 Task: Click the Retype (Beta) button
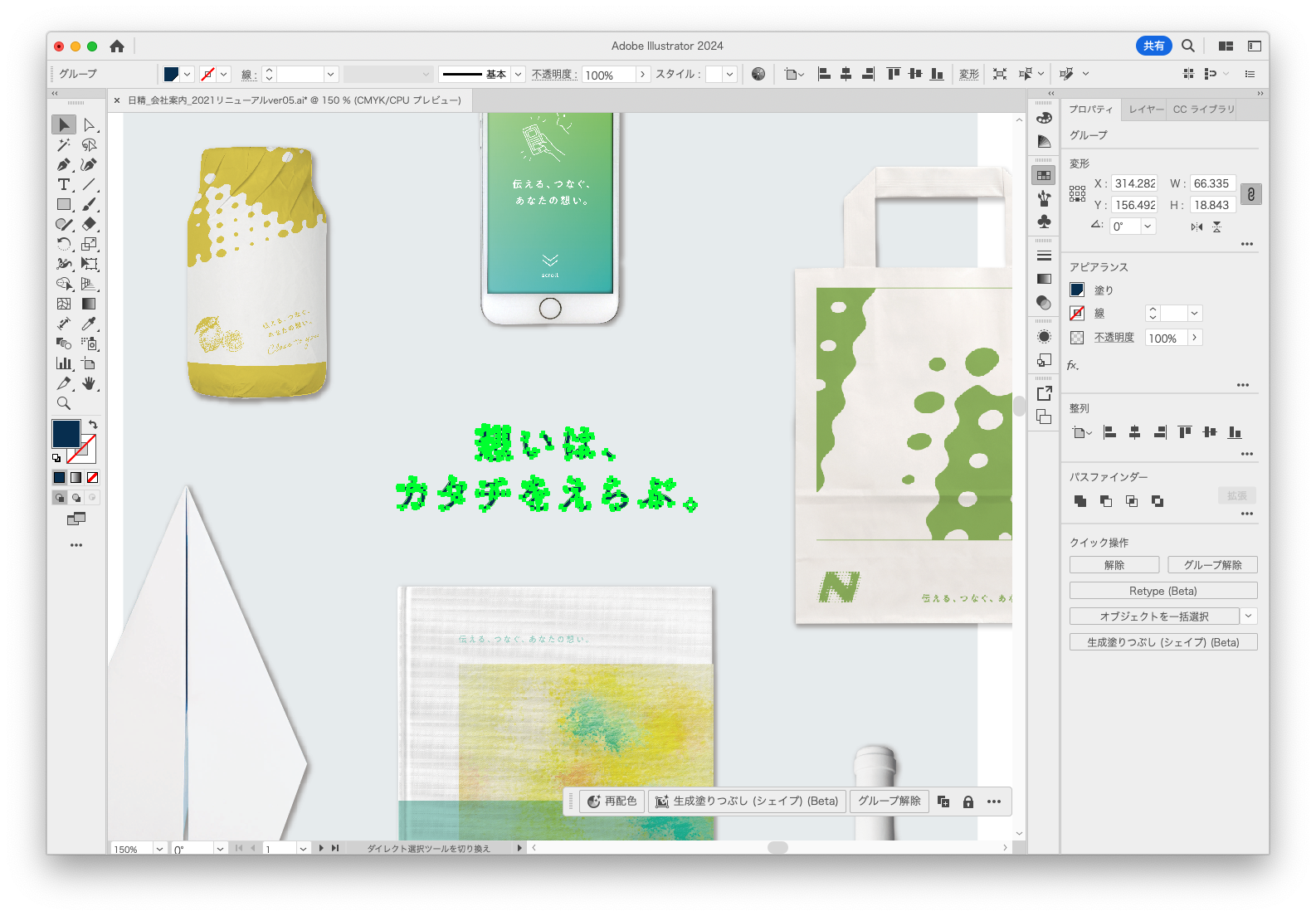click(1162, 591)
